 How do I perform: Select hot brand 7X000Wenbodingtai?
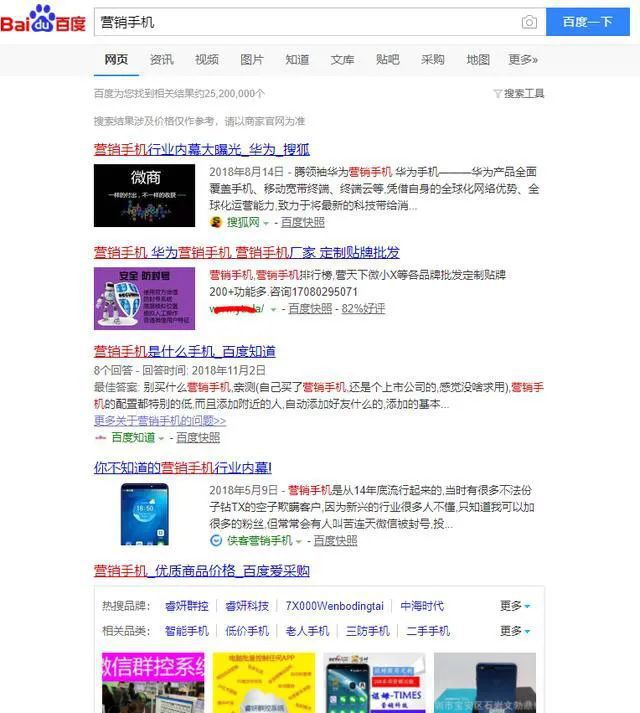pyautogui.click(x=334, y=606)
